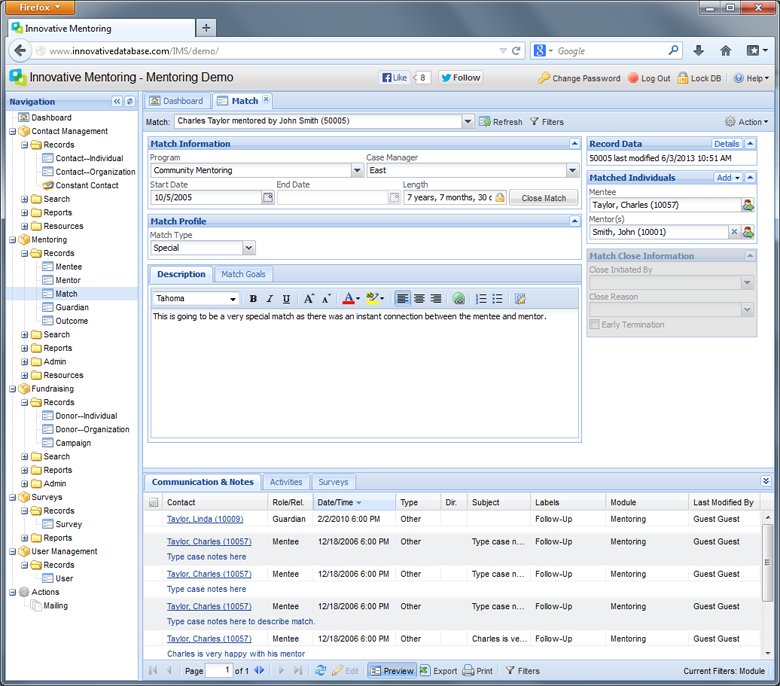Refresh the communication notes grid
780x686 pixels.
click(x=319, y=671)
